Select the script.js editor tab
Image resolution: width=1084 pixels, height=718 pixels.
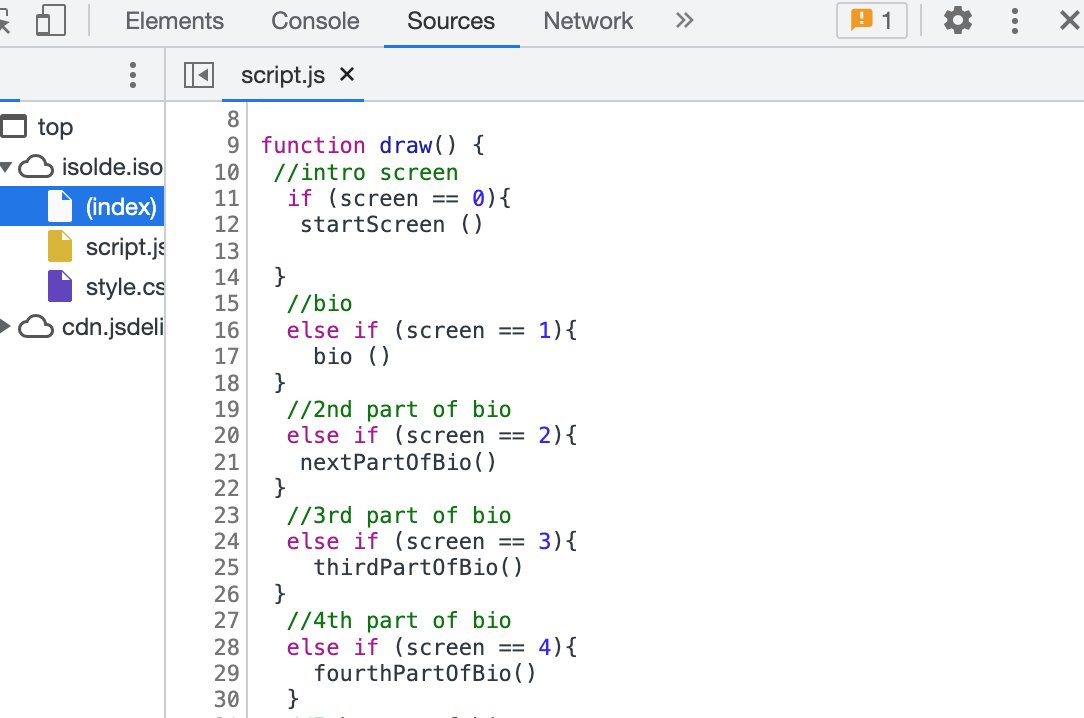pos(283,75)
